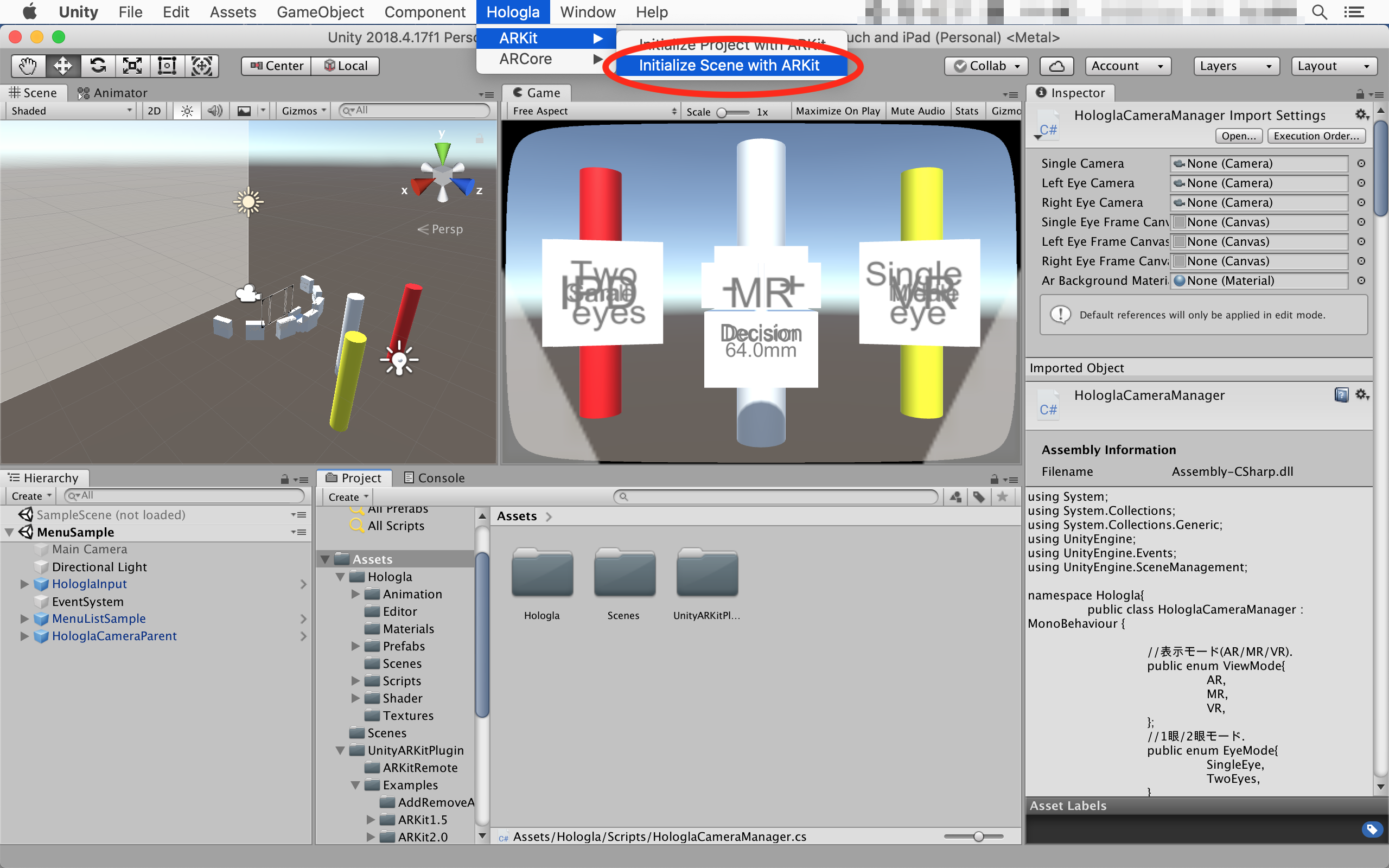Screen dimensions: 1389x868
Task: Toggle 2D scene view mode
Action: click(154, 111)
